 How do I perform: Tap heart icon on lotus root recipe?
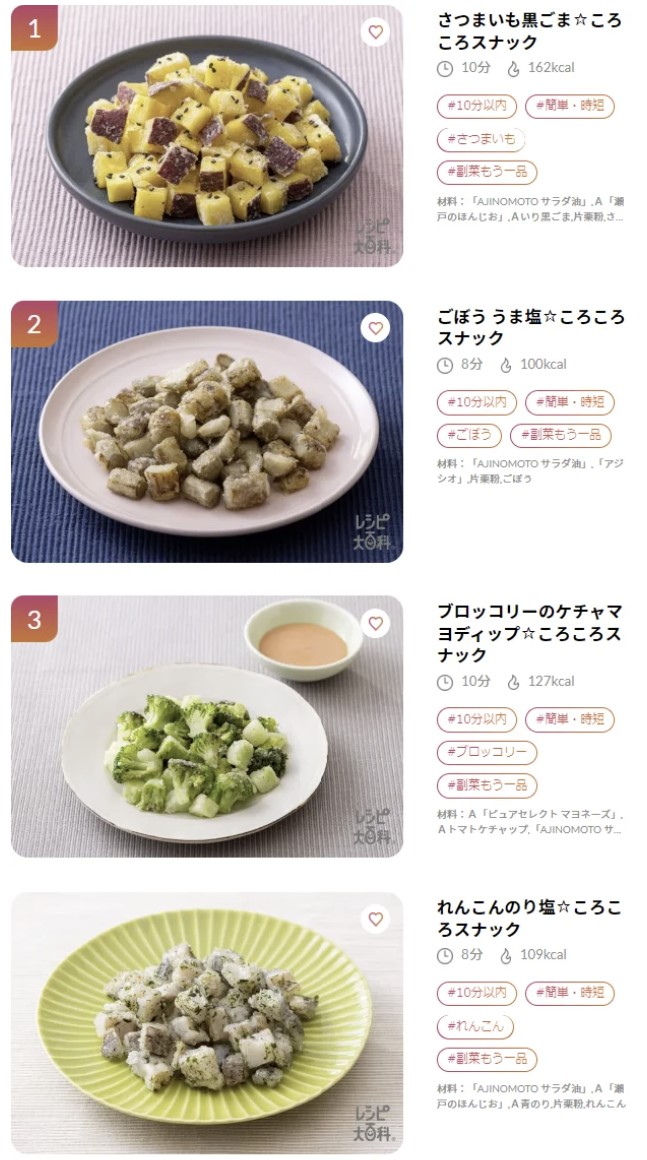[376, 919]
